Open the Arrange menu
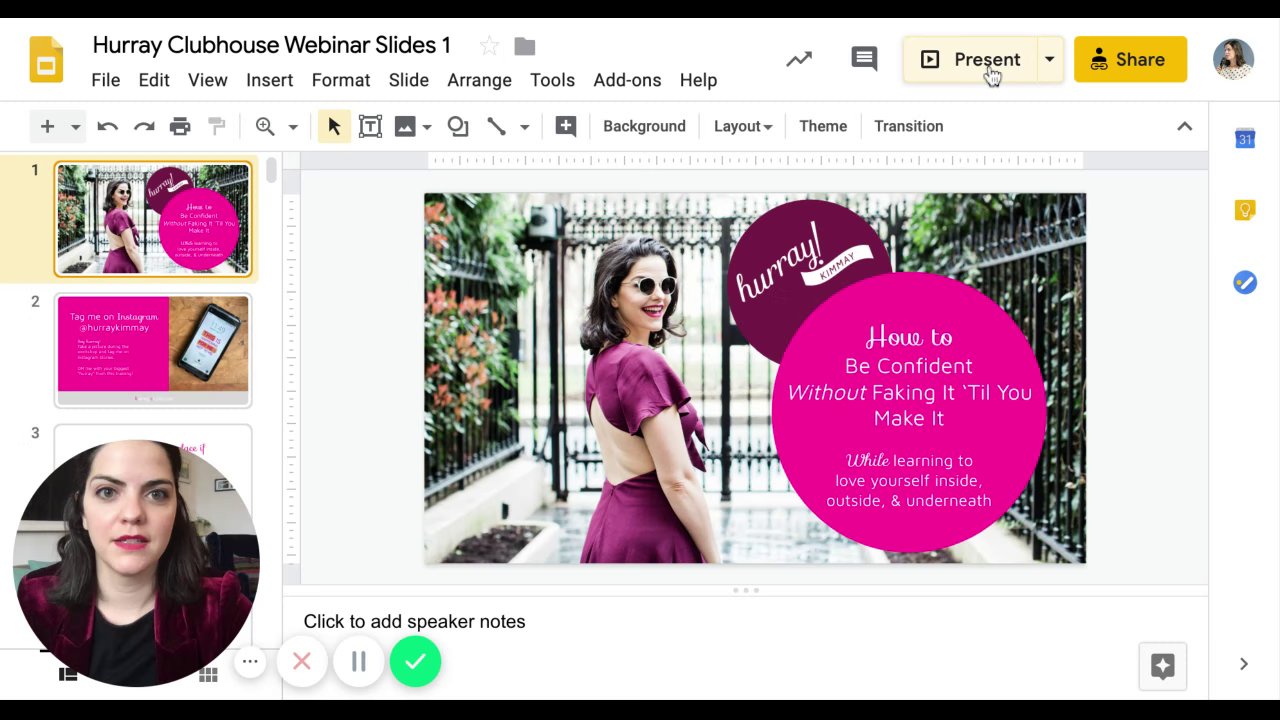 click(x=479, y=80)
